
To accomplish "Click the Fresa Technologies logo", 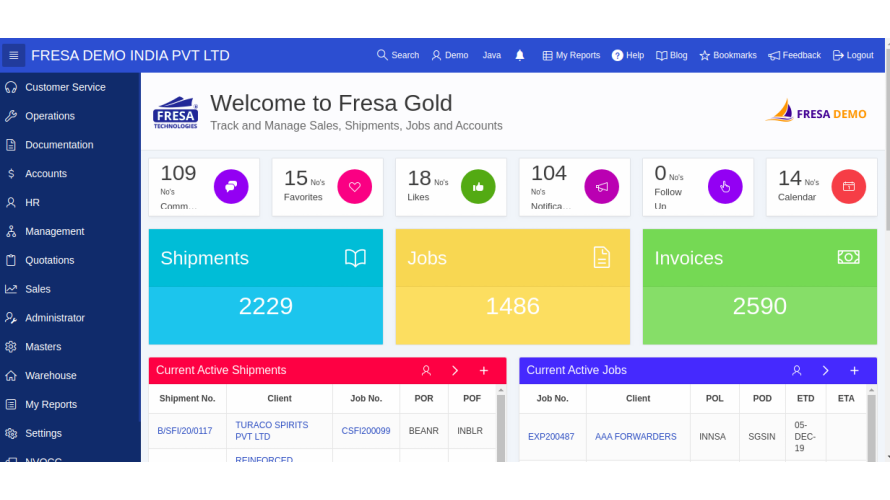I will pos(175,113).
